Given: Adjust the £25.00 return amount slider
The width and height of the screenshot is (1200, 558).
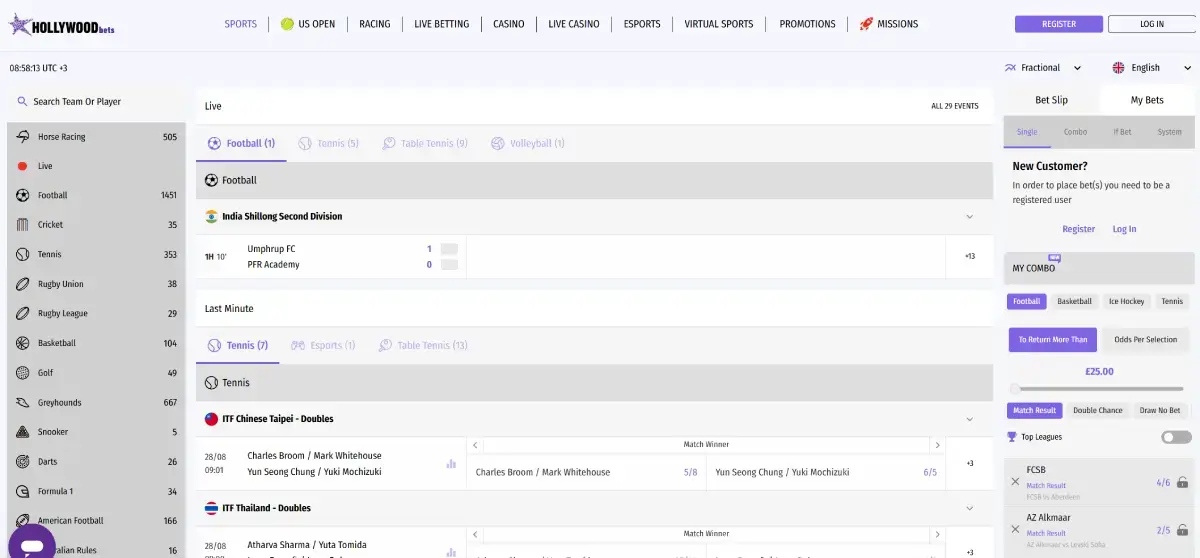Looking at the screenshot, I should (1015, 390).
